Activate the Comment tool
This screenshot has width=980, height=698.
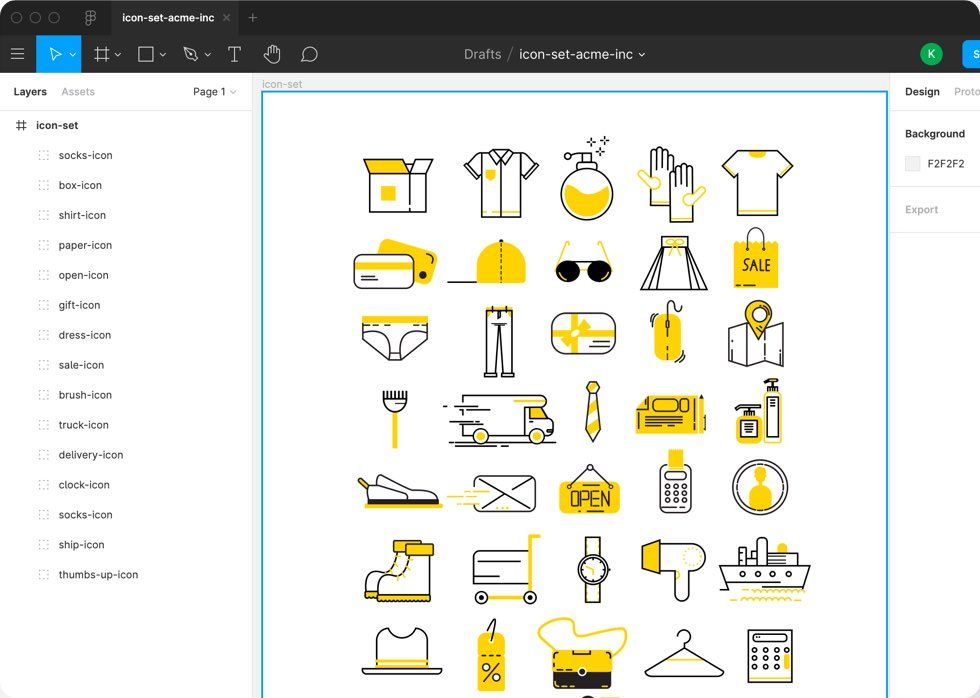click(309, 54)
